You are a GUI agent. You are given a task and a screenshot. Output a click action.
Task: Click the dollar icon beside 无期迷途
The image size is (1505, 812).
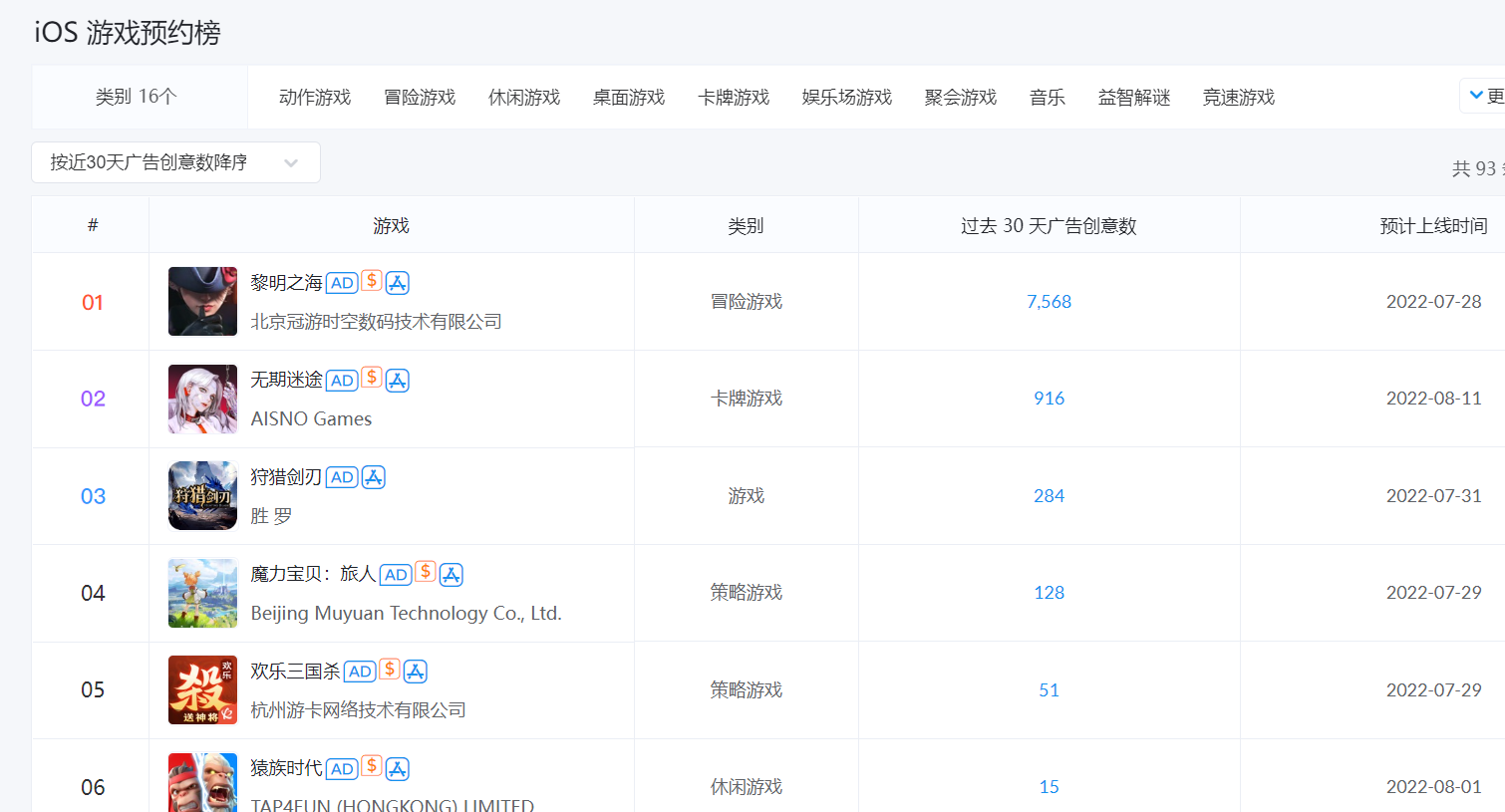[372, 378]
